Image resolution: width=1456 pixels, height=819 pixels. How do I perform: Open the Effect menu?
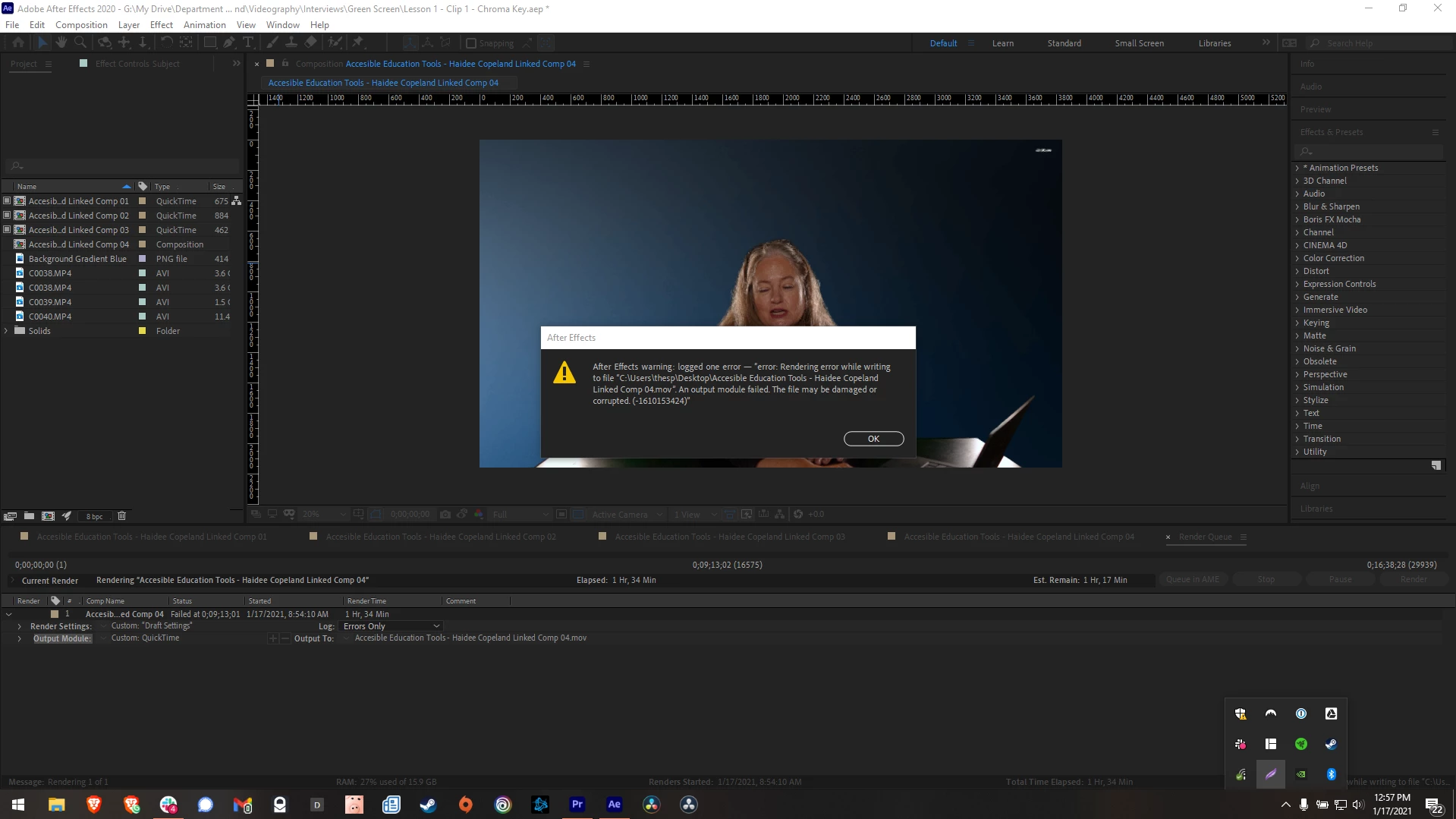(x=162, y=24)
